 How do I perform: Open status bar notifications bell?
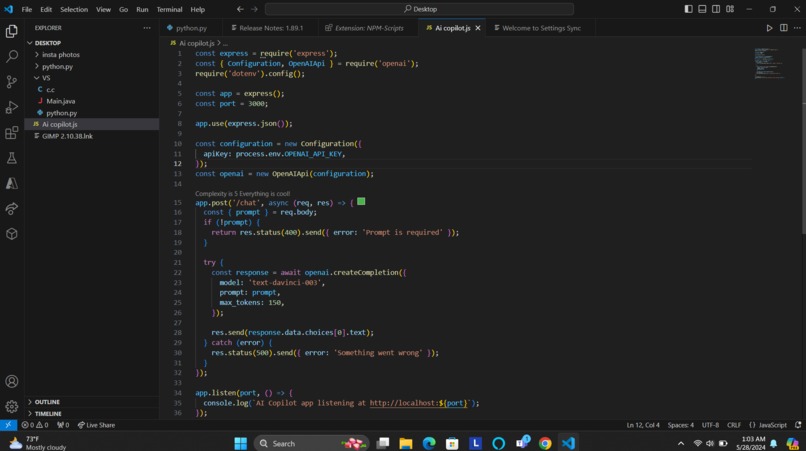798,425
